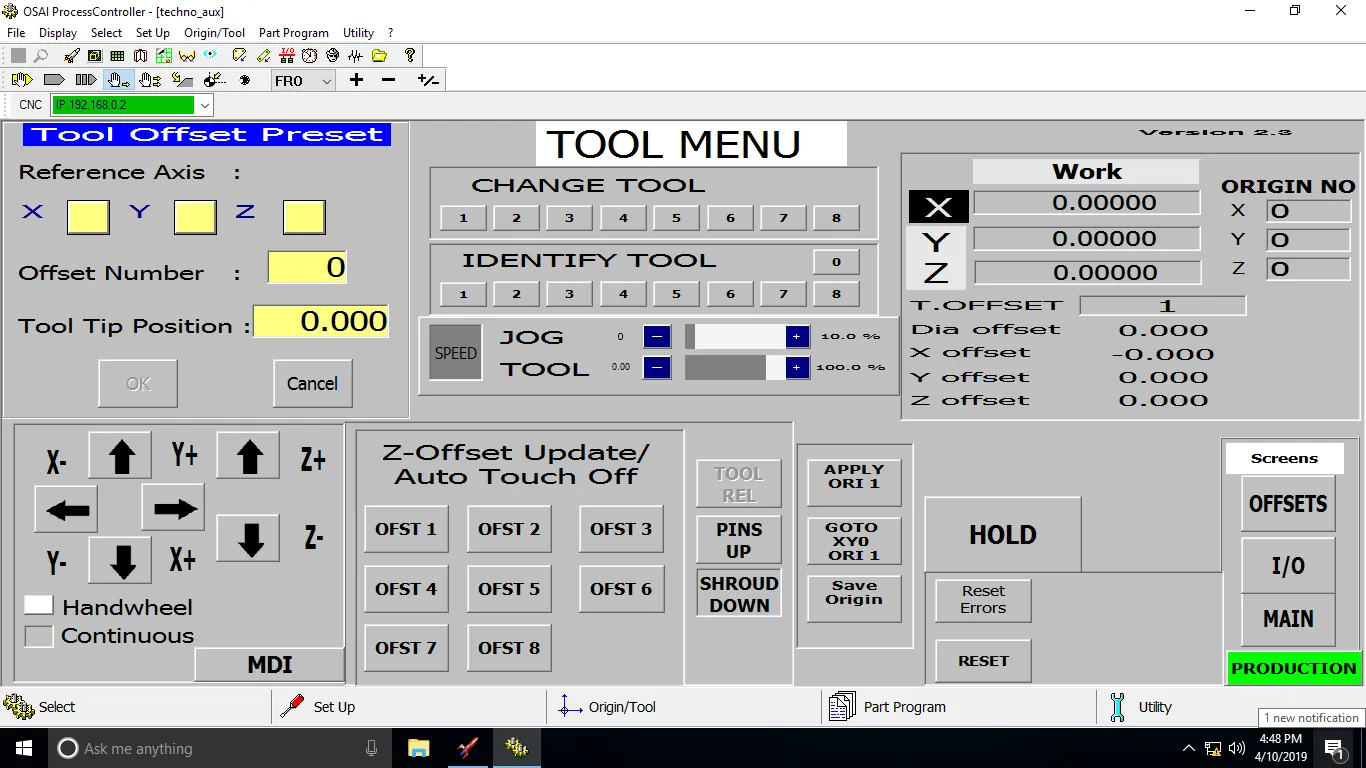Click the yellow folder toolbar icon

coord(379,56)
